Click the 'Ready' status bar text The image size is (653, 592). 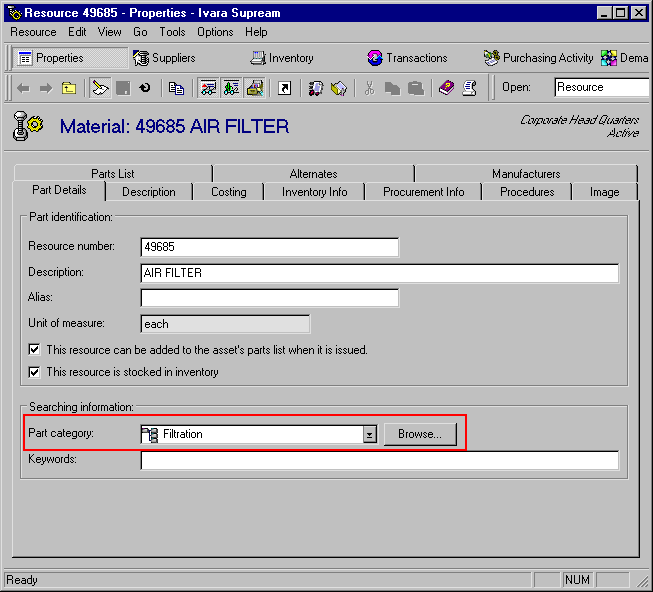[22, 580]
